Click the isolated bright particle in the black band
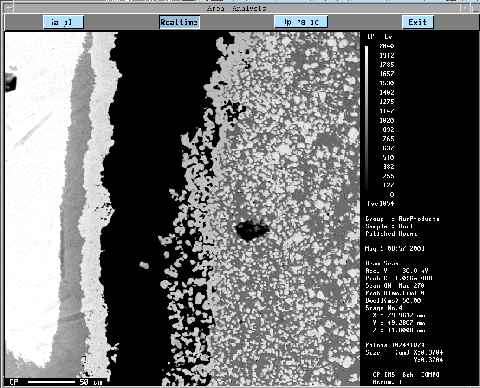This screenshot has width=480, height=388. click(144, 265)
